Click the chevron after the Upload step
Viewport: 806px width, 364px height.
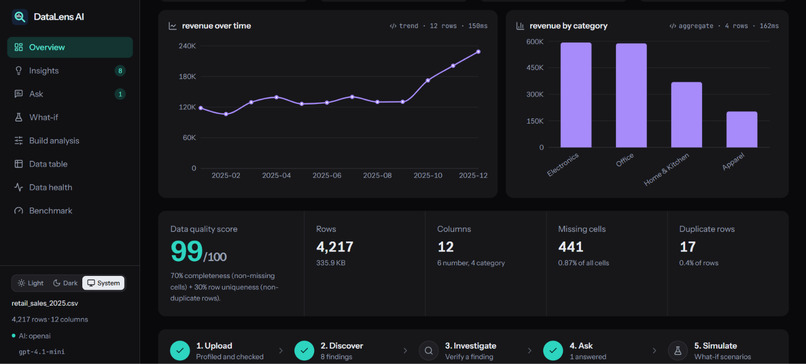[x=281, y=351]
